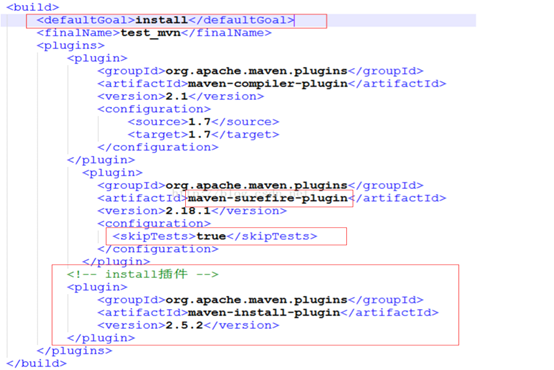Image resolution: width=554 pixels, height=370 pixels.
Task: Select maven-compiler-plugin artifactId text
Action: [268, 84]
